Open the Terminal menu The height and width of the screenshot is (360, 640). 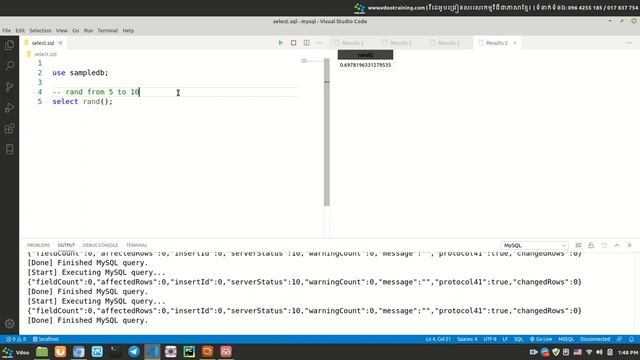point(108,31)
